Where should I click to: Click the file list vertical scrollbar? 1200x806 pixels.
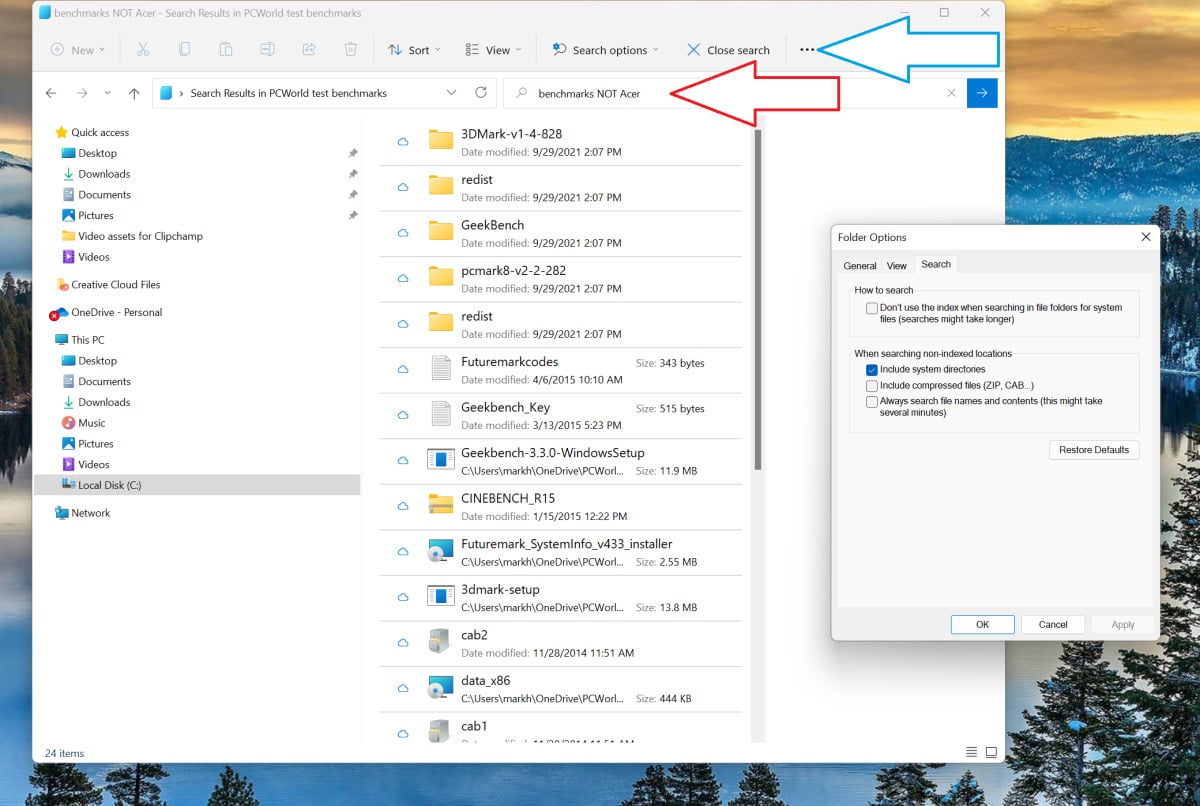point(759,300)
